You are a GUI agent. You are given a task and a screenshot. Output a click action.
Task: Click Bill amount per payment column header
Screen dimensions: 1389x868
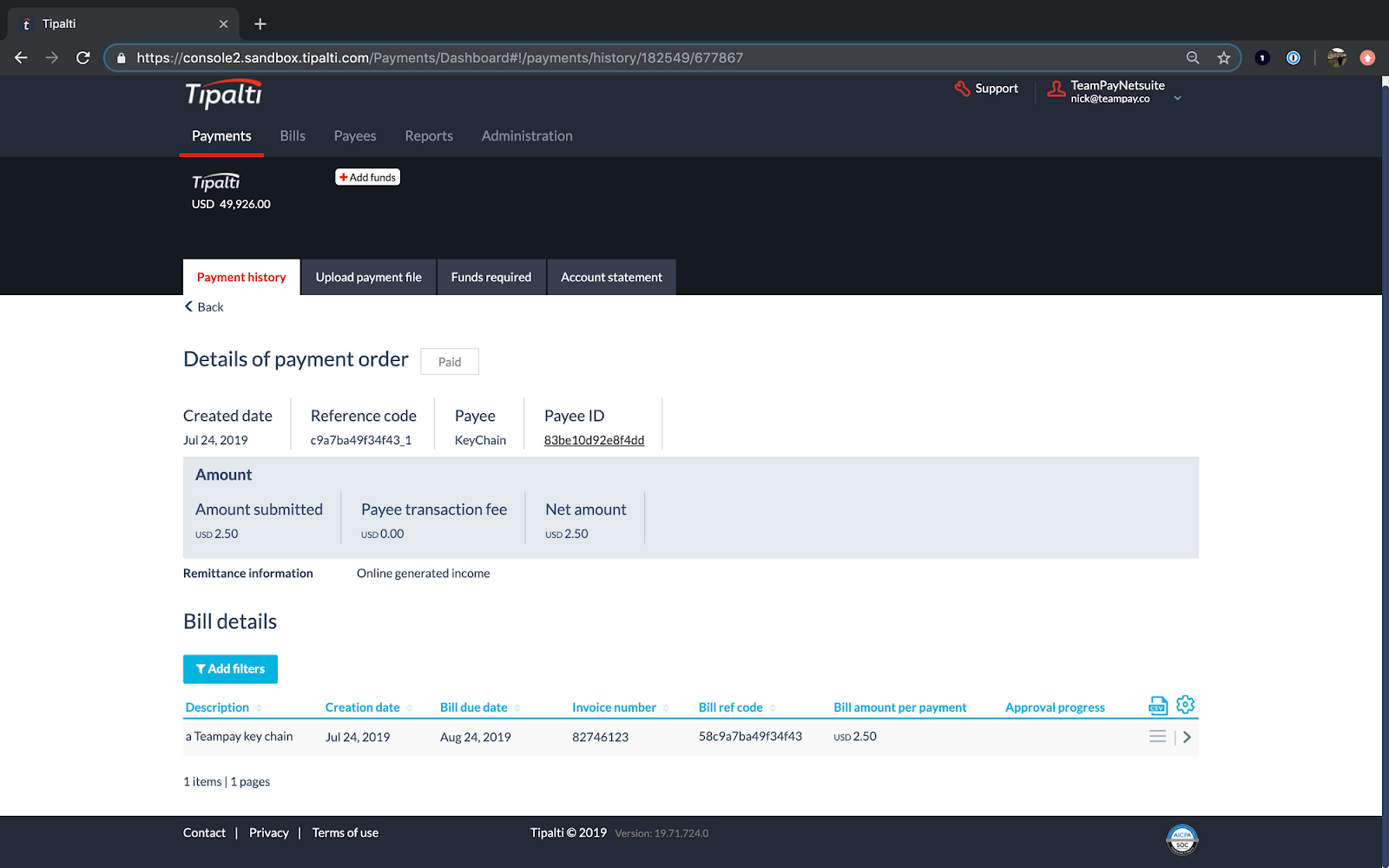(x=899, y=707)
